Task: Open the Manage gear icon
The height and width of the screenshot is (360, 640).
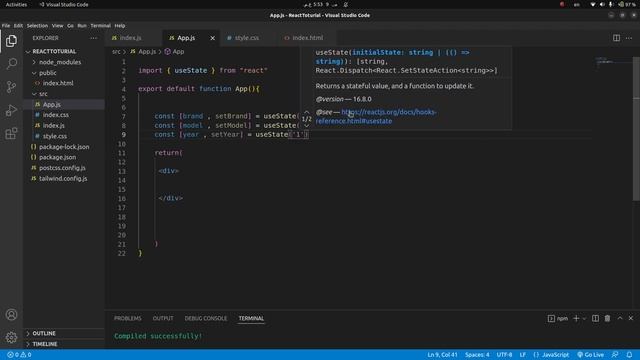Action: click(x=11, y=337)
